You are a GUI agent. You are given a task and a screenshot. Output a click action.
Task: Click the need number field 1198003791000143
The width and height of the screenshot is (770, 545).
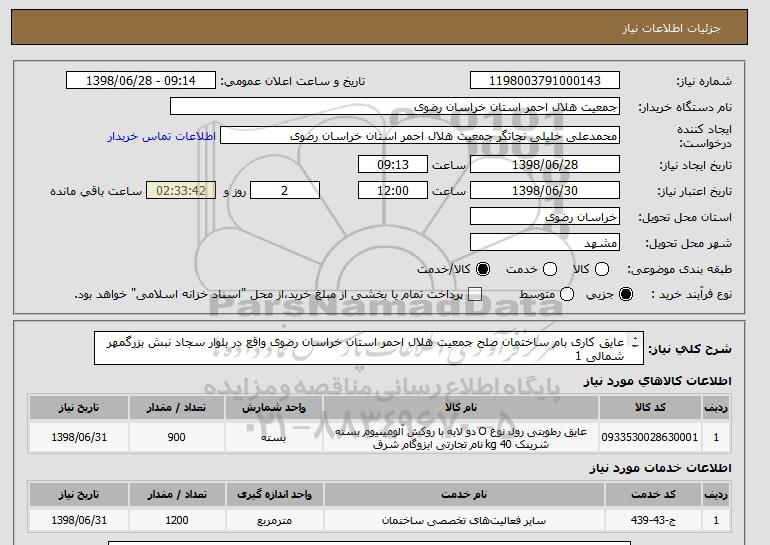(545, 81)
